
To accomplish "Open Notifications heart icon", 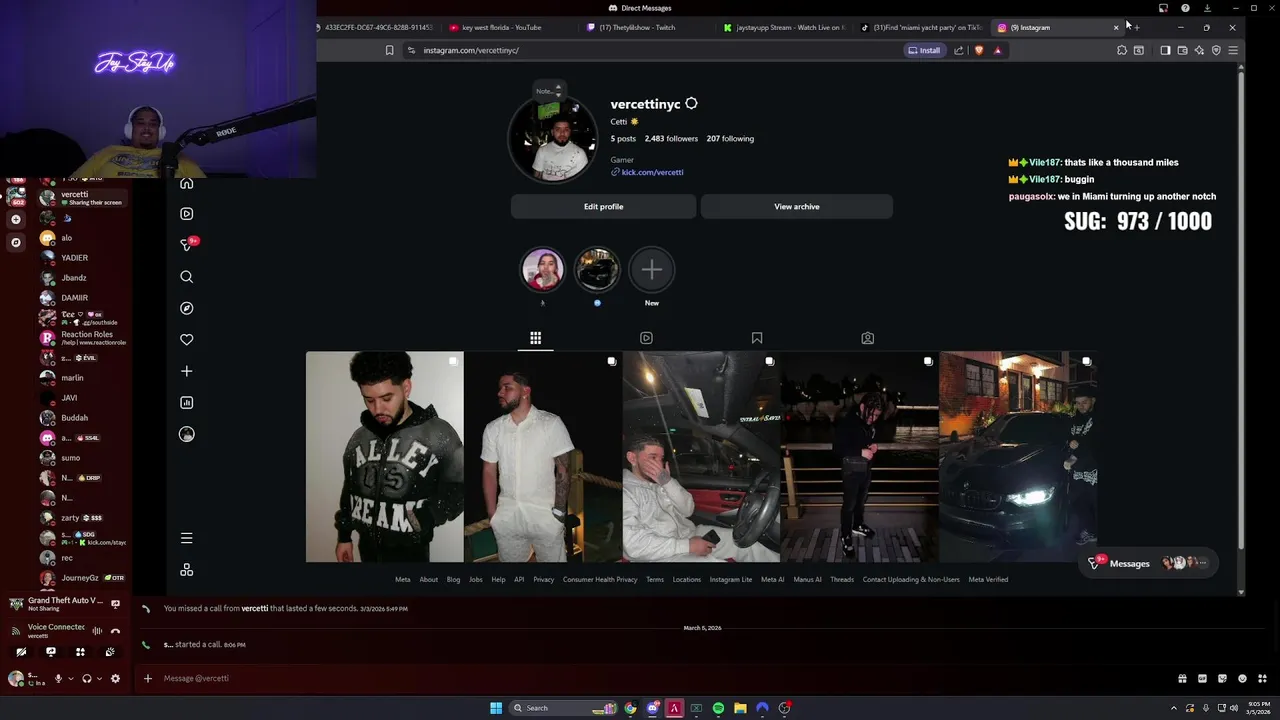I will tap(186, 340).
